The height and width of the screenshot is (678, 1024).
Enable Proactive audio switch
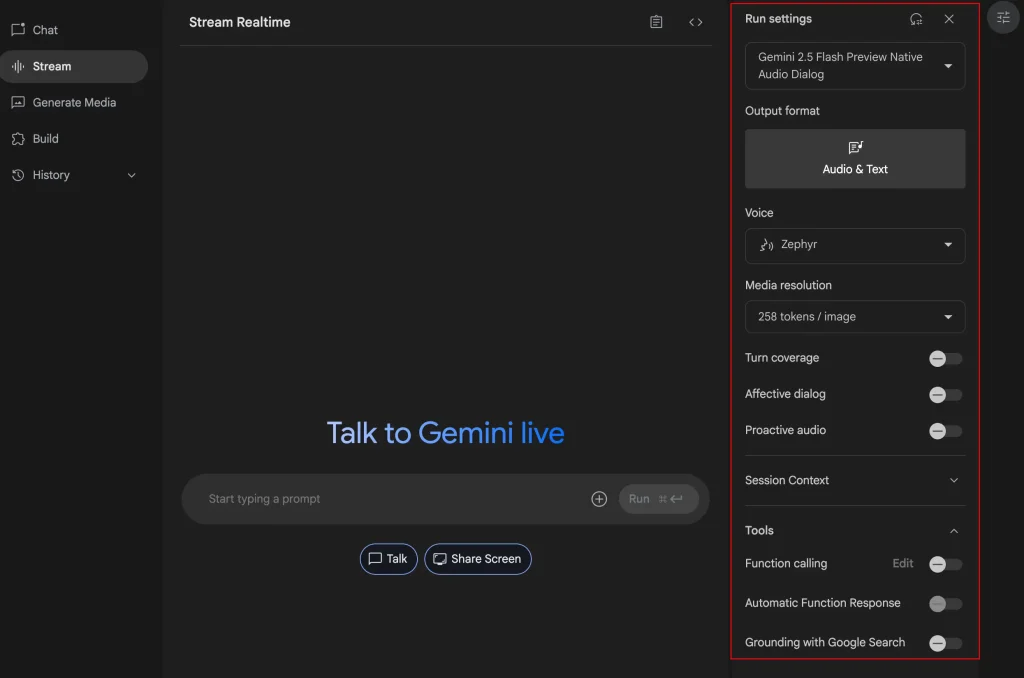[945, 431]
